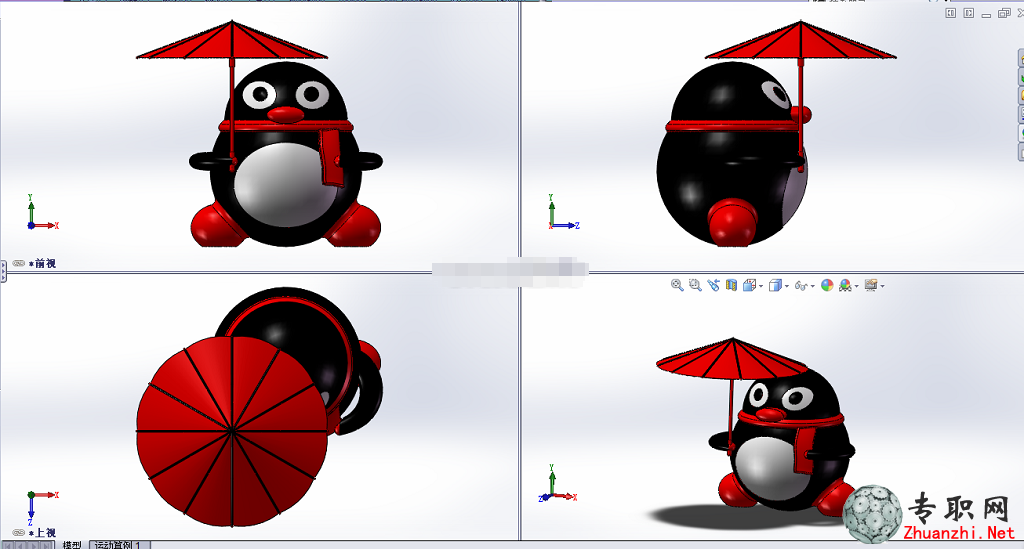Click the Display Style cube icon

click(x=776, y=285)
